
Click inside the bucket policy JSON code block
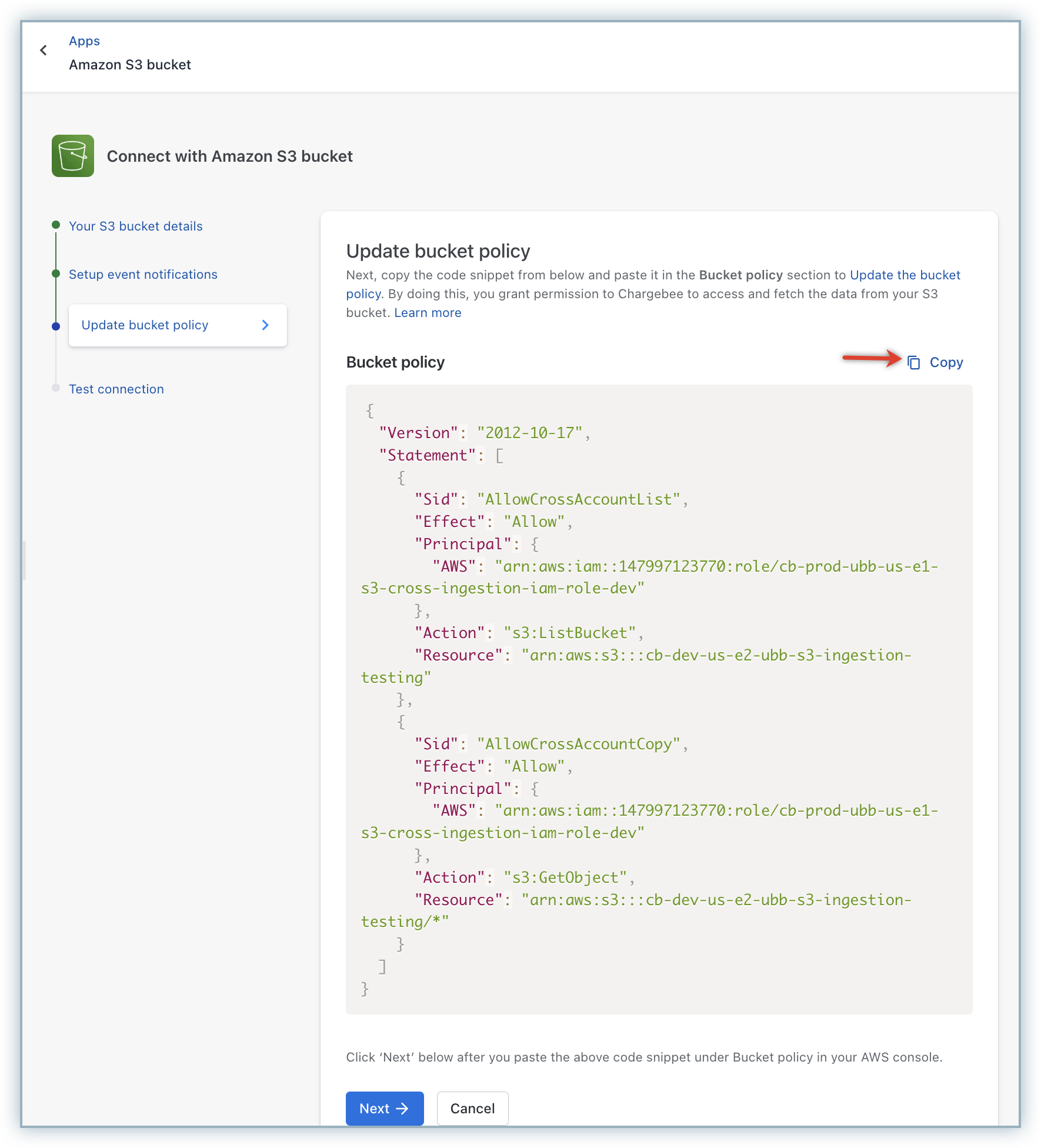(x=659, y=700)
